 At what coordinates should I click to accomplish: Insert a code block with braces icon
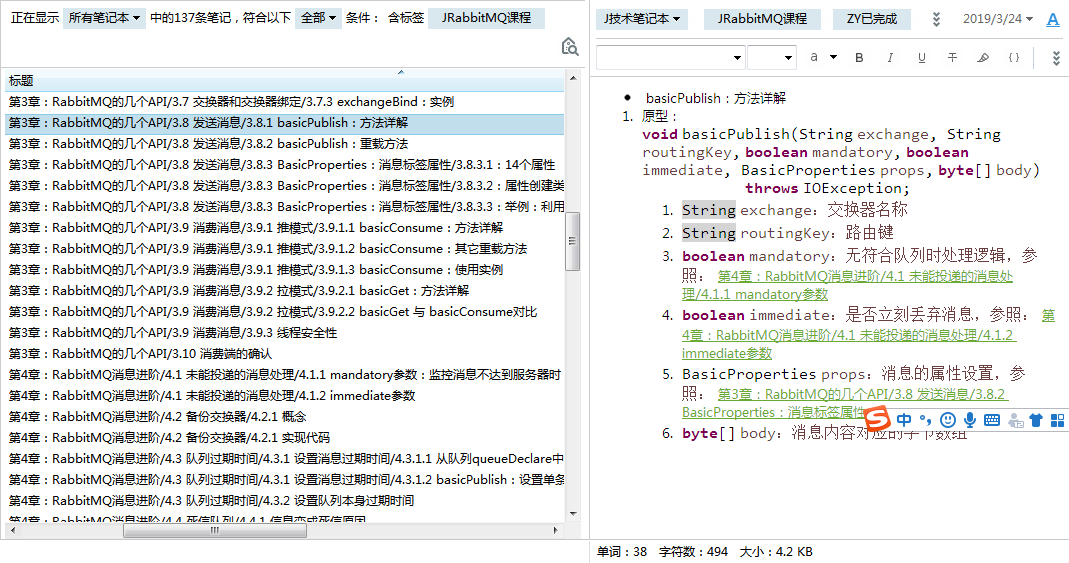(x=1014, y=58)
